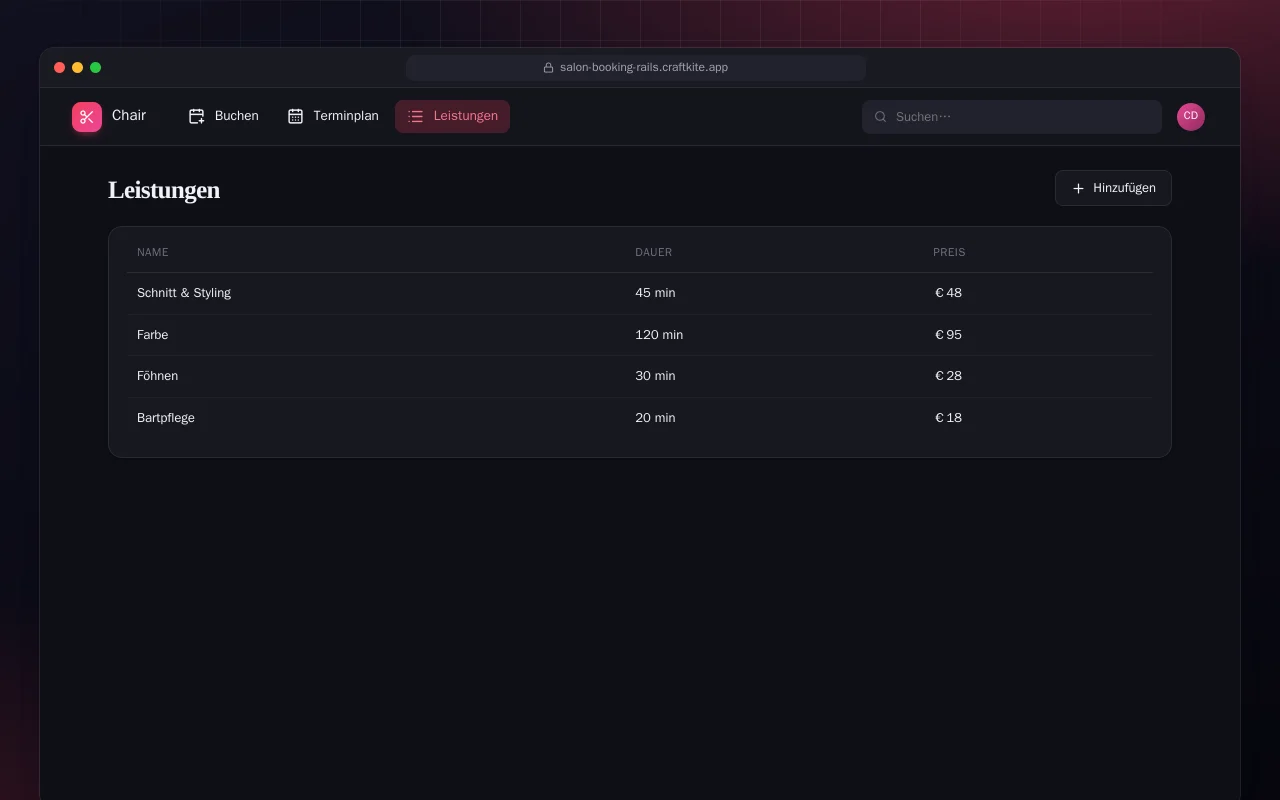This screenshot has height=800, width=1280.
Task: Click the Chair scissors logo icon
Action: pos(87,117)
